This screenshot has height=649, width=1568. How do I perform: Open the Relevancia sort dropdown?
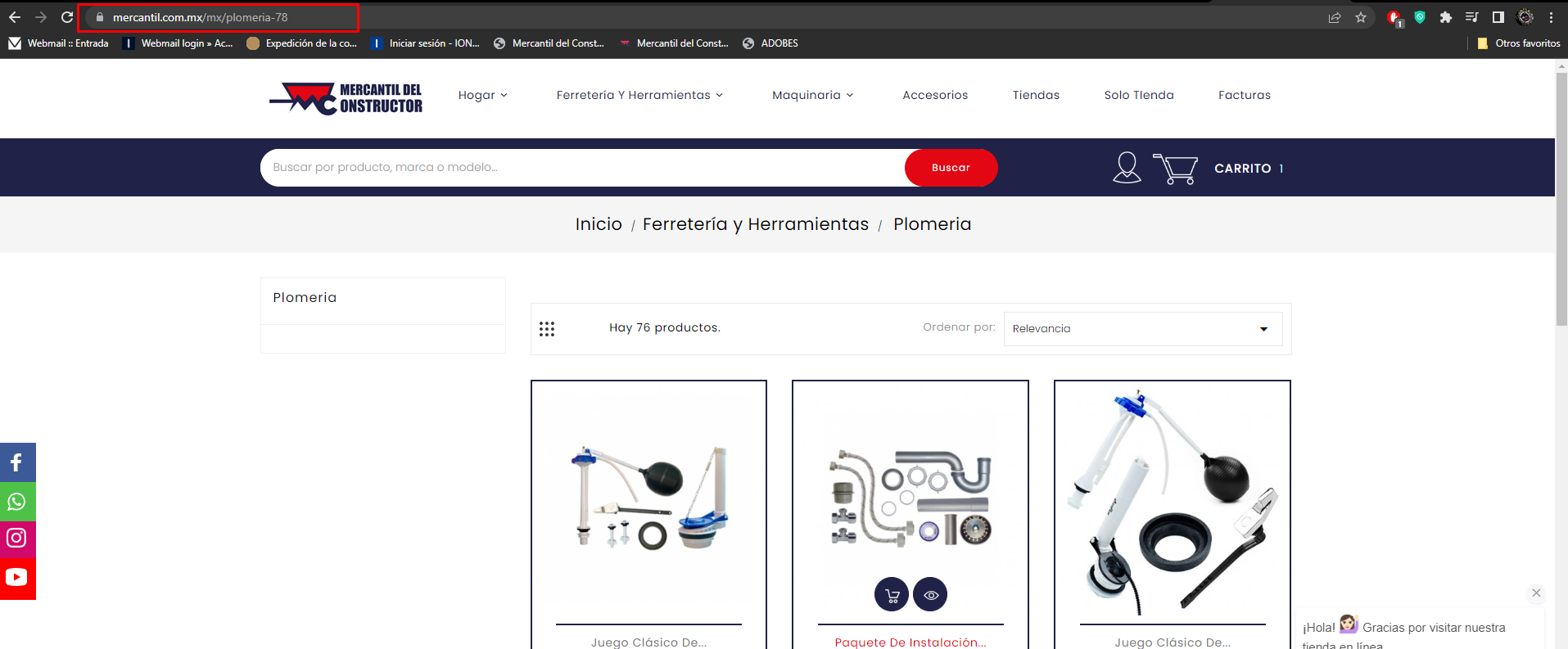click(1143, 329)
